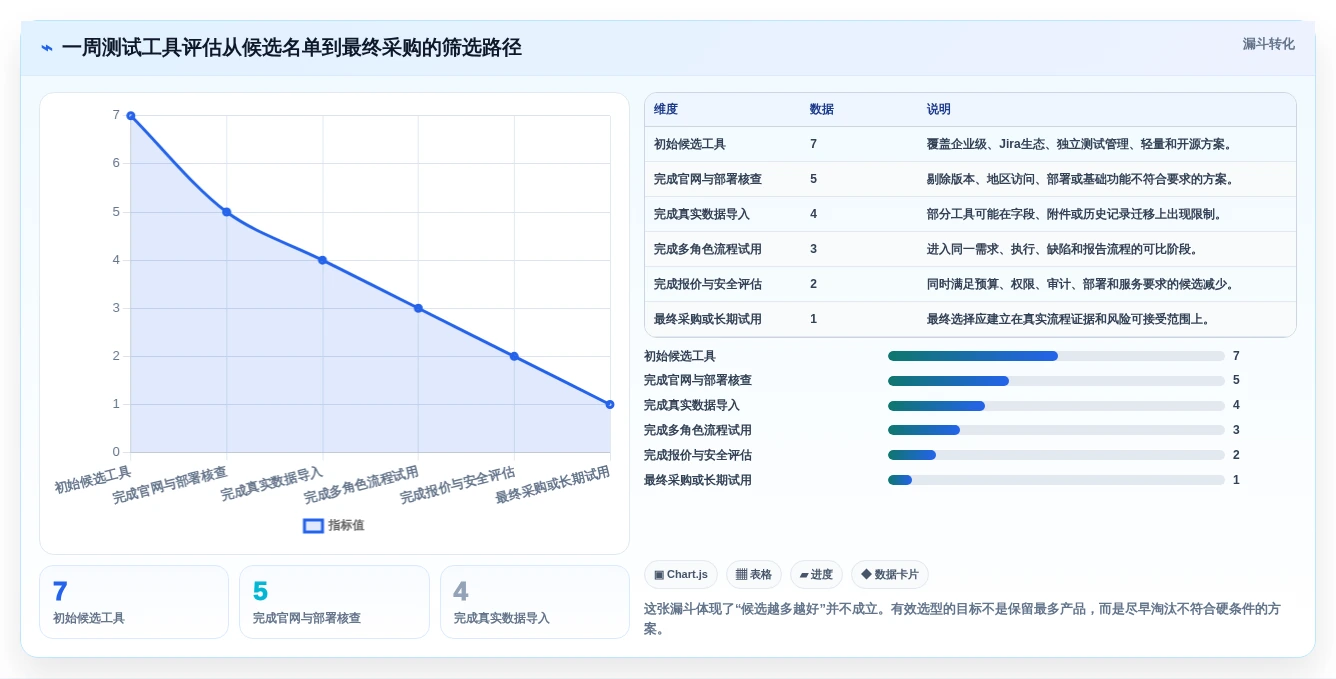Select the 初始候选工具 table row cell
This screenshot has height=679, width=1336.
690,144
